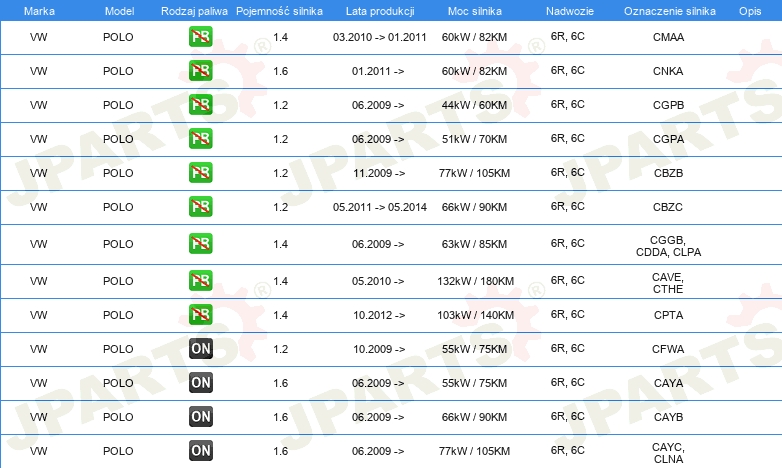The width and height of the screenshot is (782, 468).
Task: Click the Pojemność silnika column header
Action: [x=279, y=11]
